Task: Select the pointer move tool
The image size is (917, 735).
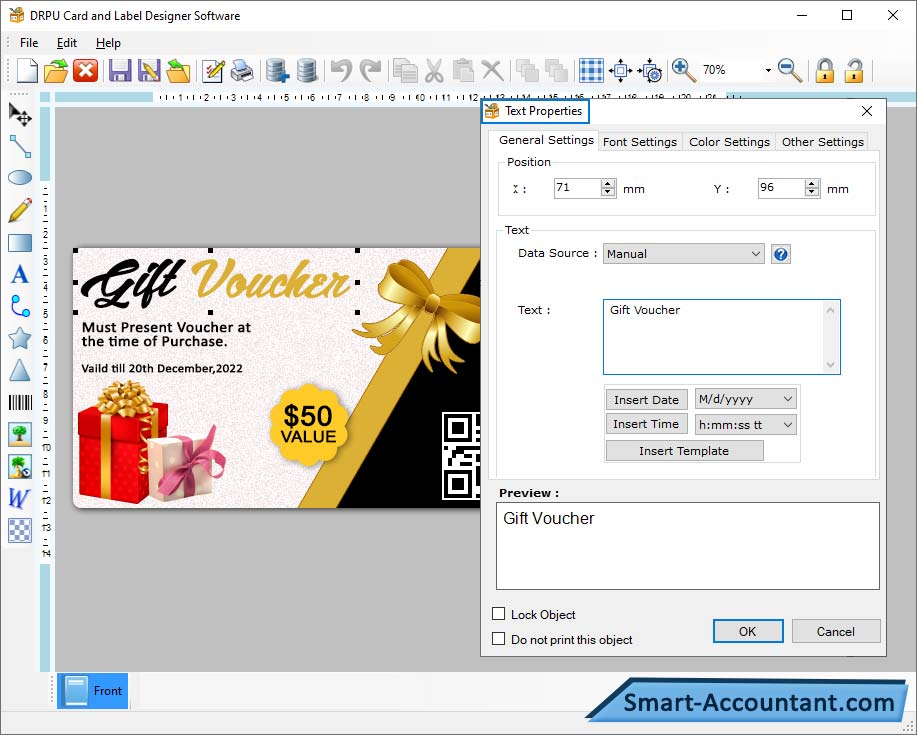Action: coord(20,115)
